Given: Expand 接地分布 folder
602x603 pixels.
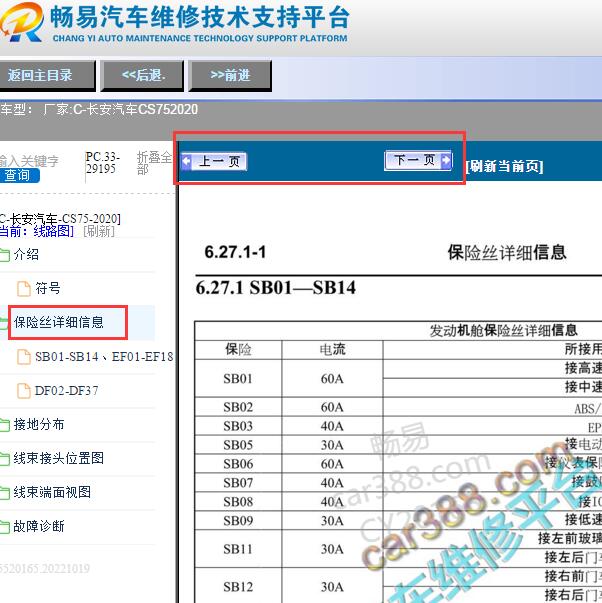Looking at the screenshot, I should 38,425.
